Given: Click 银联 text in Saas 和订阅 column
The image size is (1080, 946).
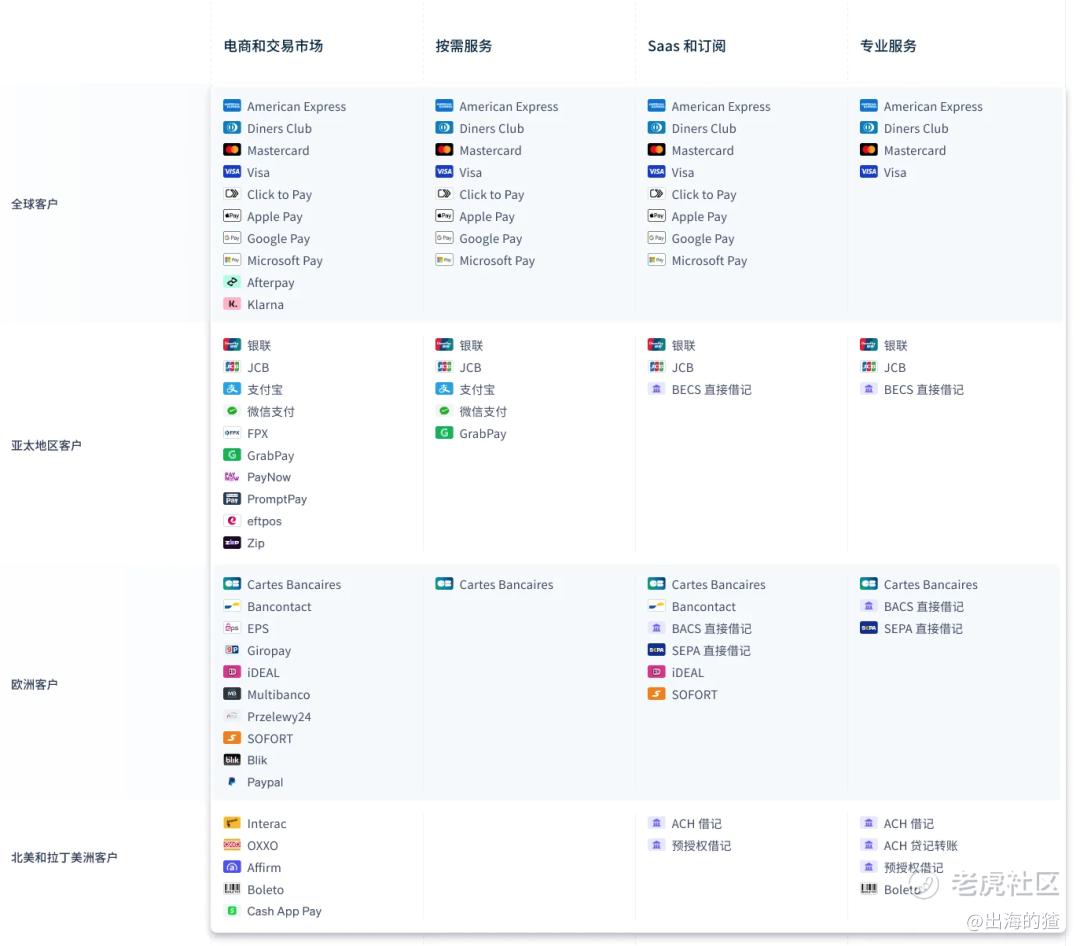Looking at the screenshot, I should coord(683,346).
